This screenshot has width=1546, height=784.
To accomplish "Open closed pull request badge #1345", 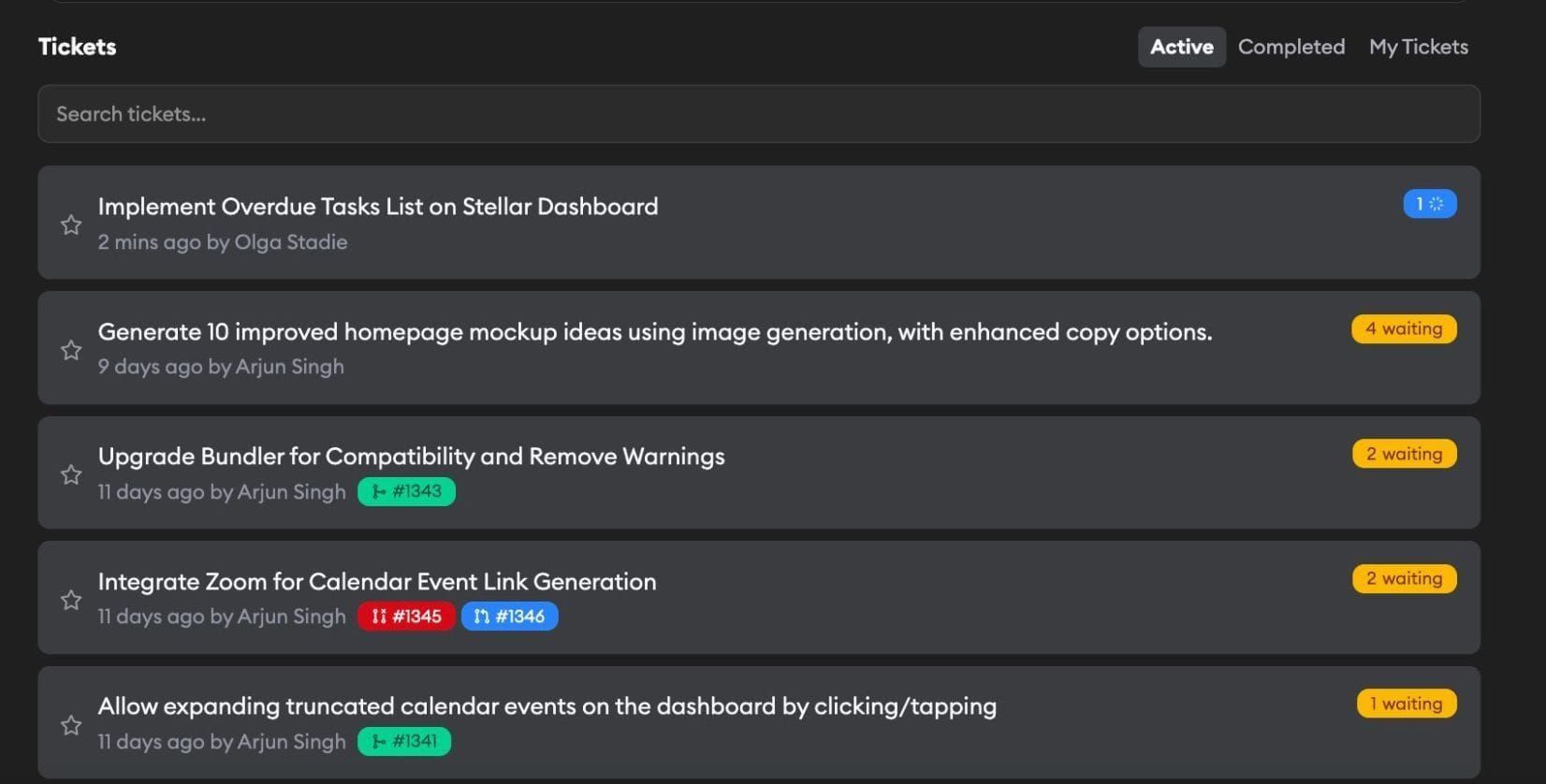I will 406,617.
